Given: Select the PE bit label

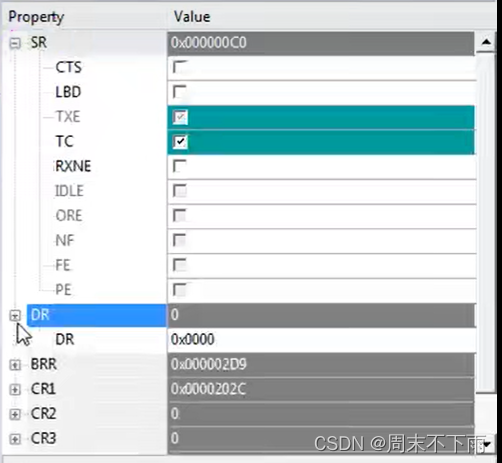Looking at the screenshot, I should pos(63,290).
